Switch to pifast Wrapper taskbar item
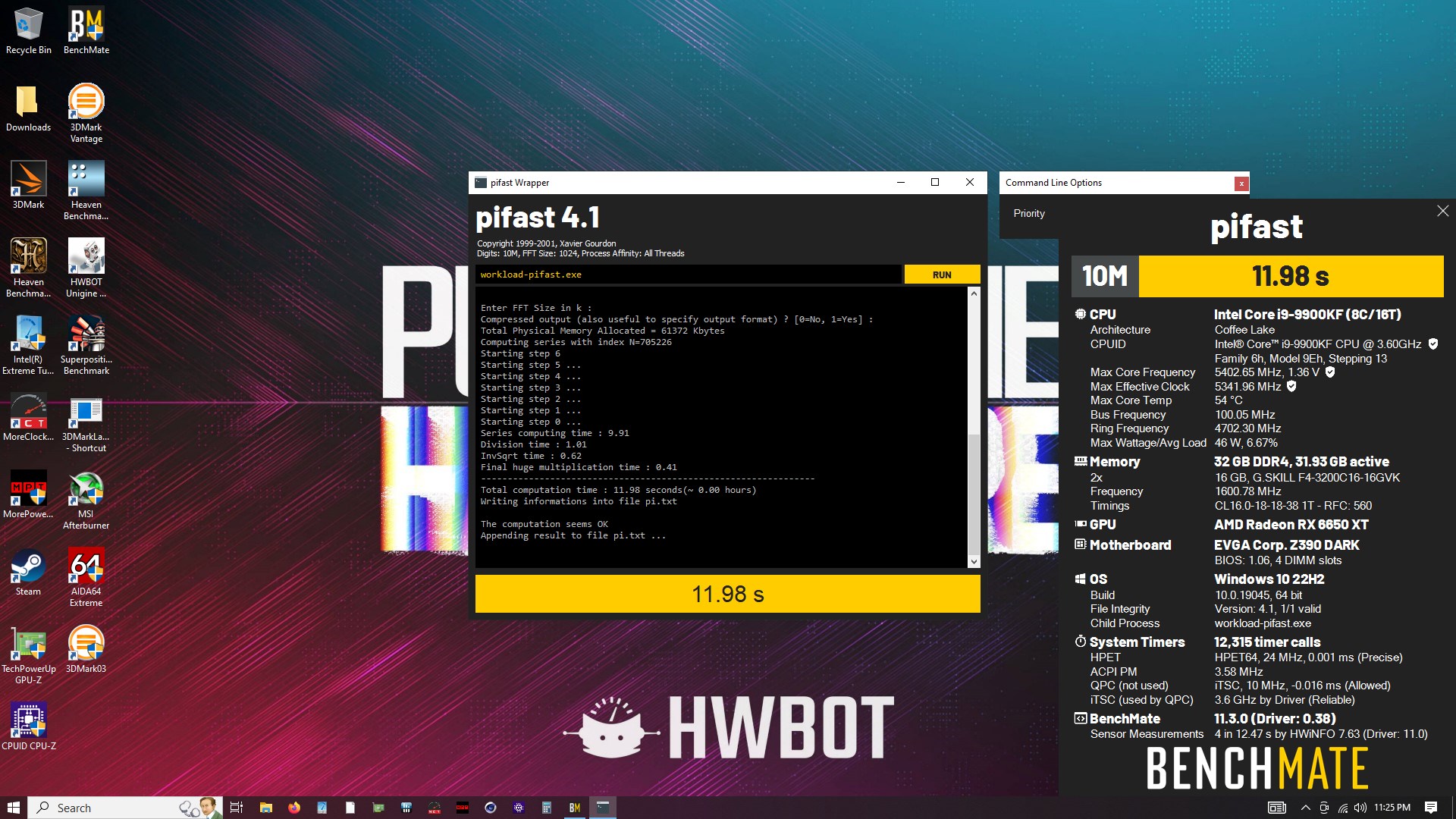Screen dimensions: 1456x819 click(x=603, y=808)
